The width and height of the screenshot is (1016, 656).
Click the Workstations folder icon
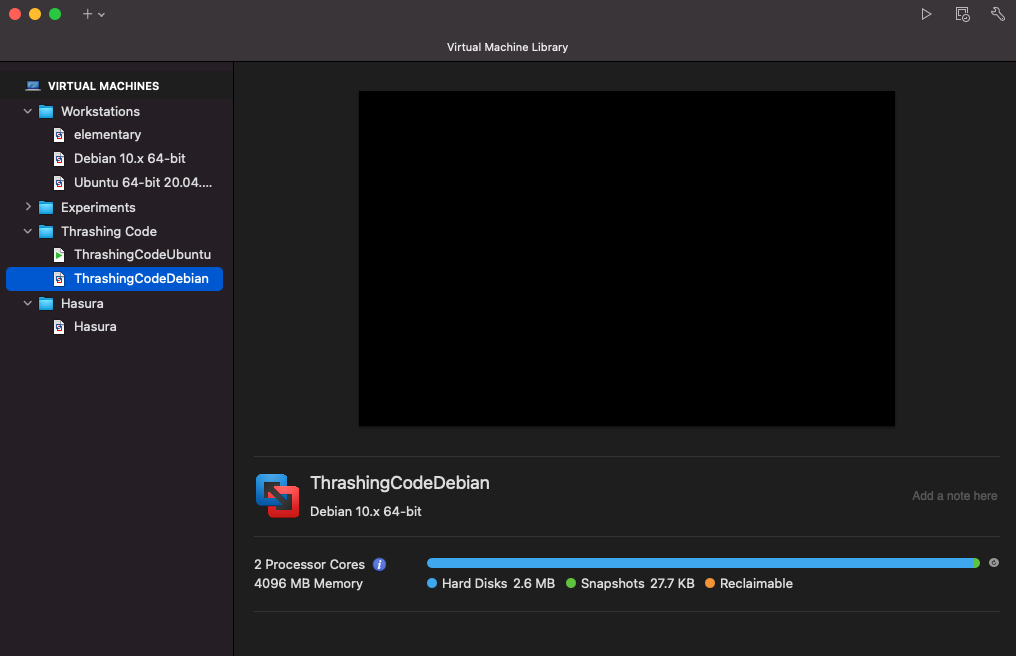pos(46,111)
